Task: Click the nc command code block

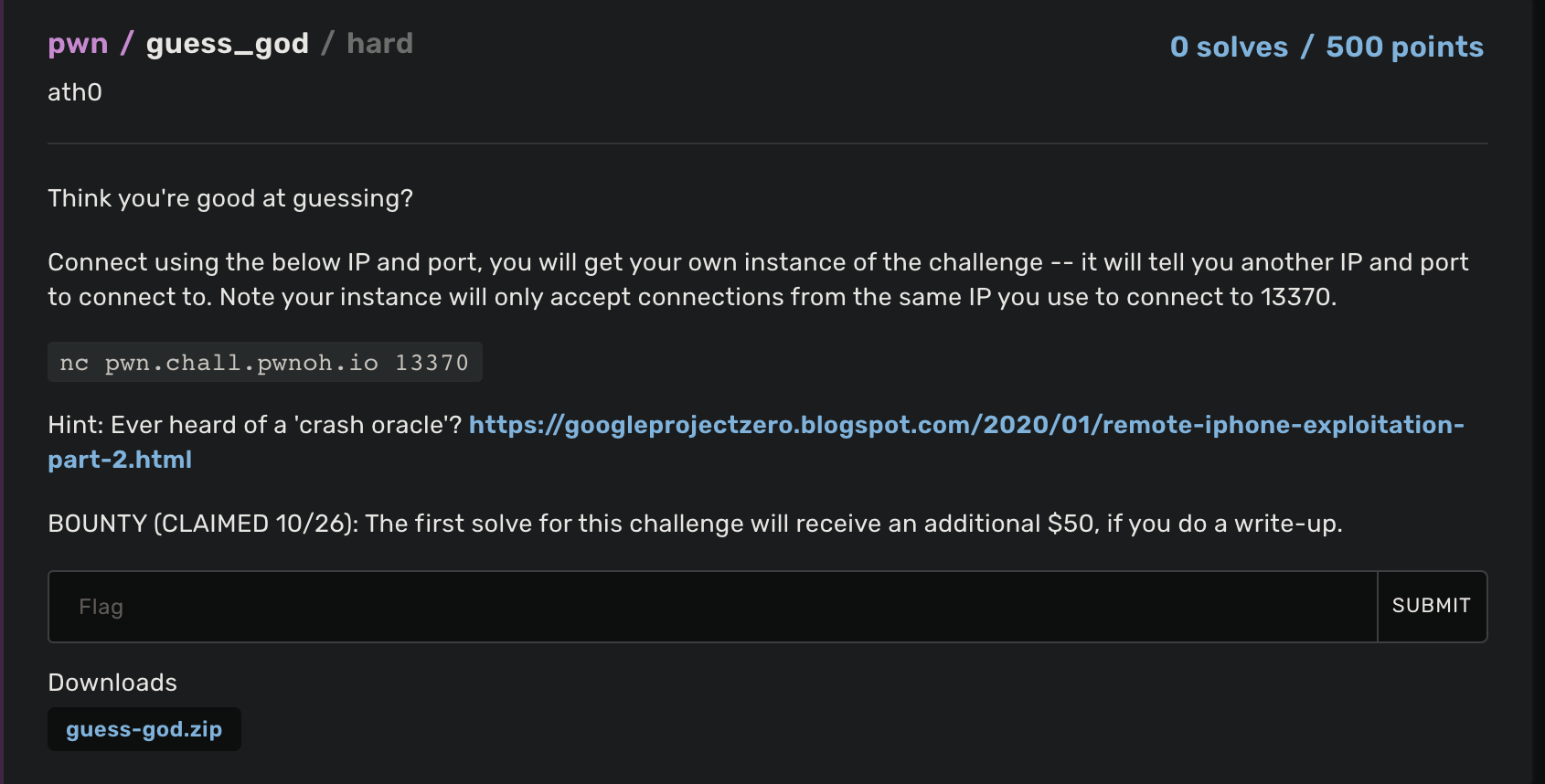Action: (265, 363)
